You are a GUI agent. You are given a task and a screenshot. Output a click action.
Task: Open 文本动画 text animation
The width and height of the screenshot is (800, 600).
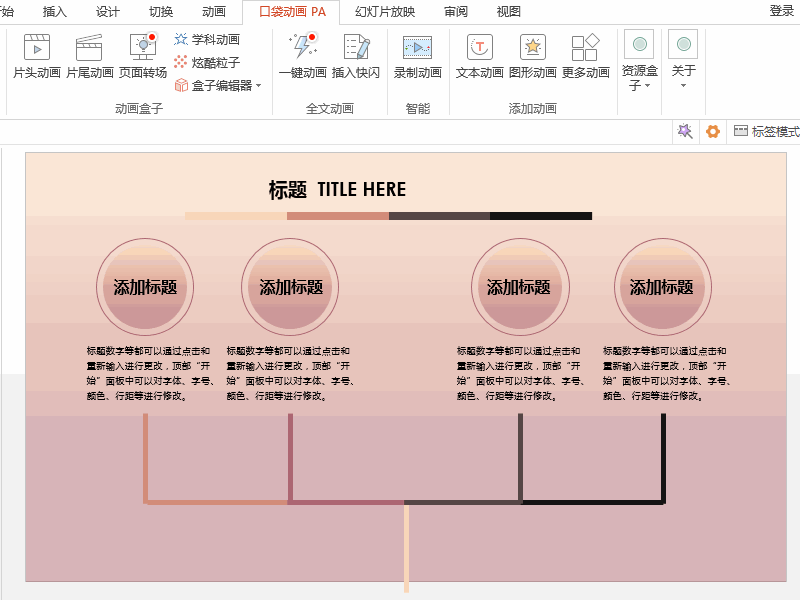[480, 56]
